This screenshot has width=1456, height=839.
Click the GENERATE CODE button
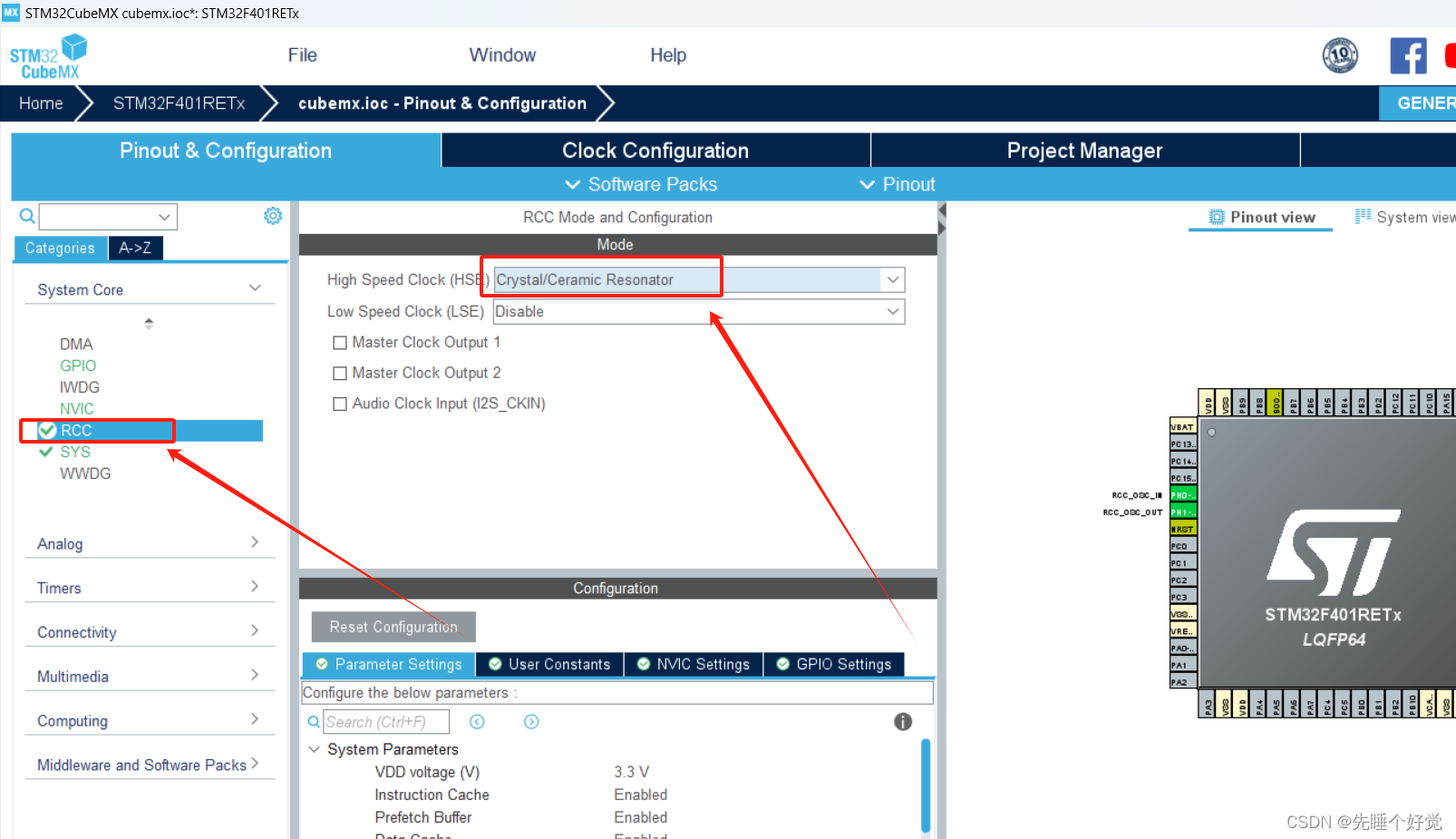[x=1417, y=103]
